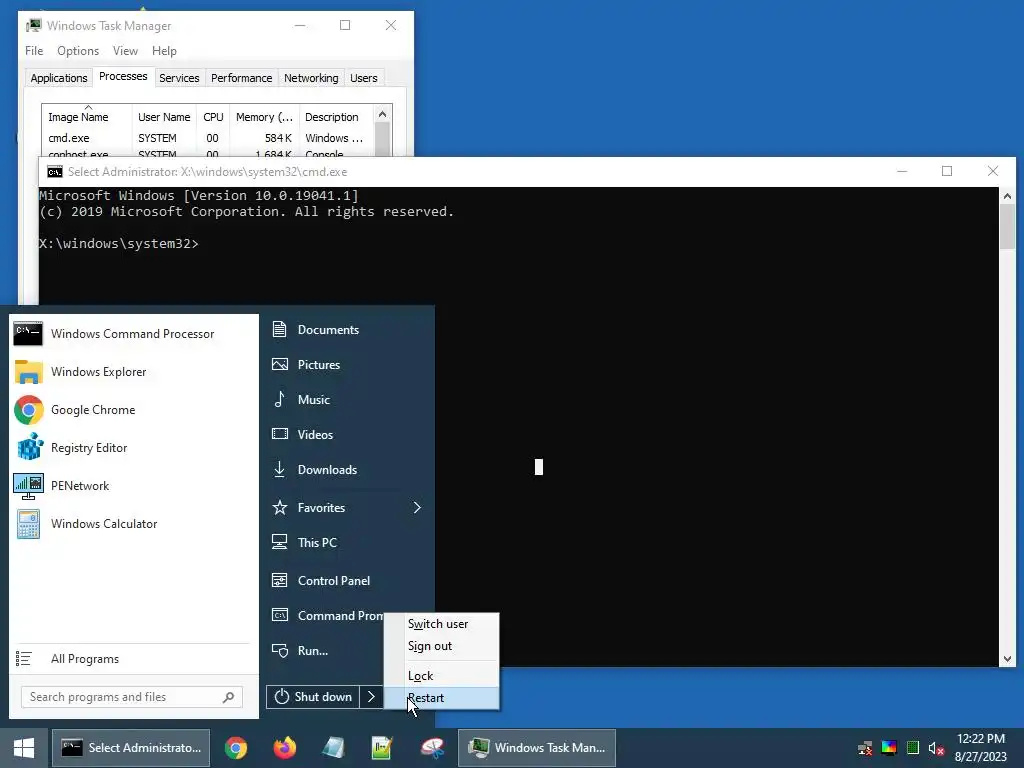Switch to the Networking tab
This screenshot has width=1024, height=768.
click(311, 78)
